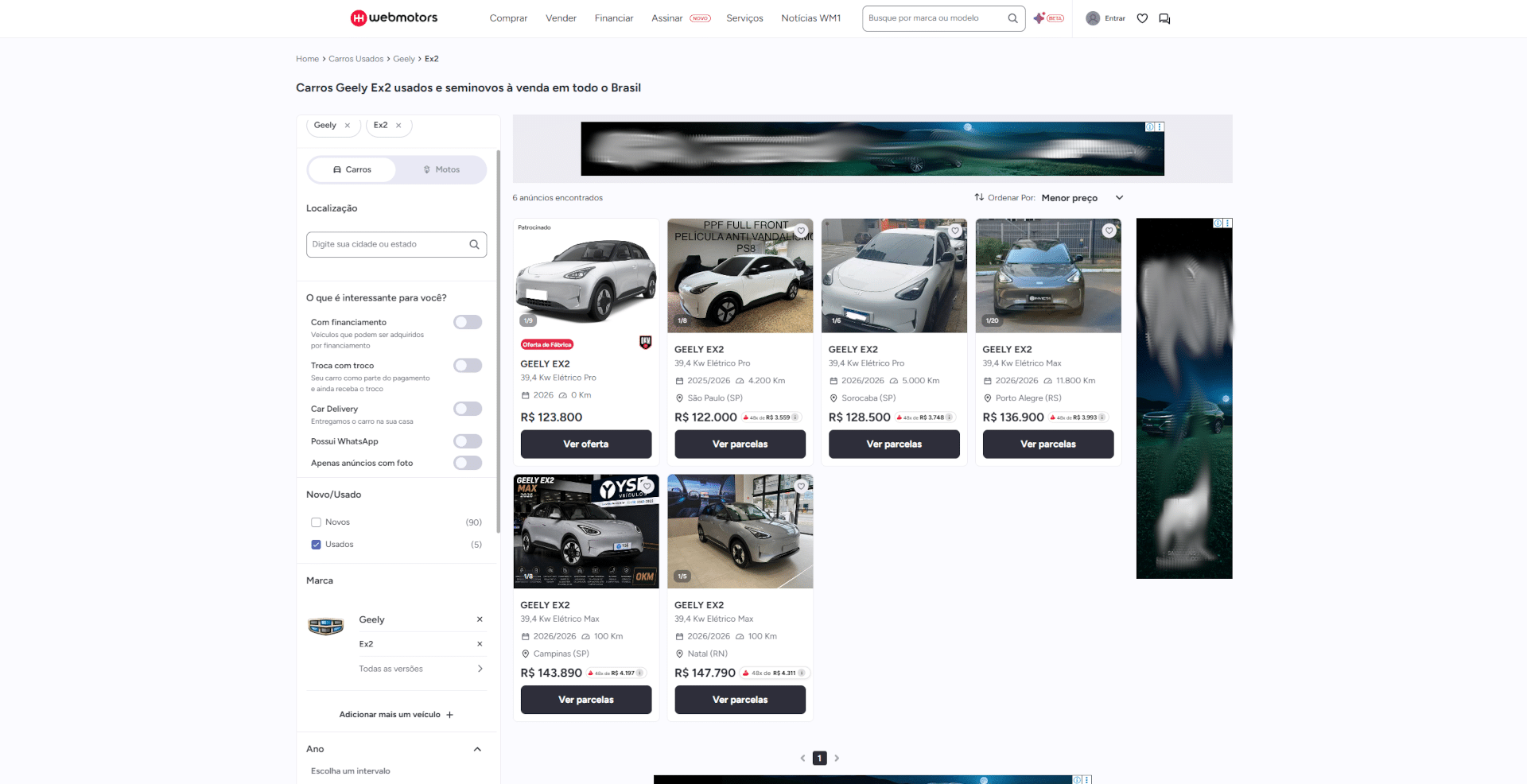Screen dimensions: 1527x784
Task: Open the Vender menu
Action: click(x=561, y=18)
